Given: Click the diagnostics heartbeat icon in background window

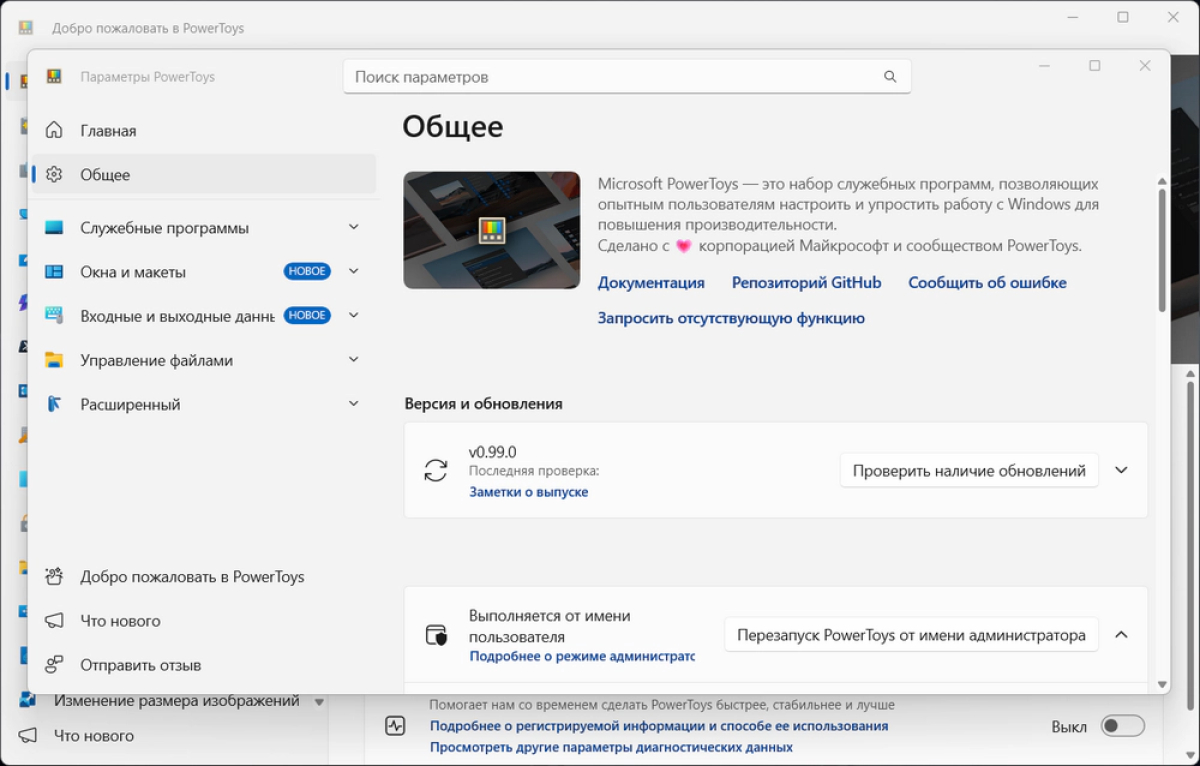Looking at the screenshot, I should click(x=395, y=726).
